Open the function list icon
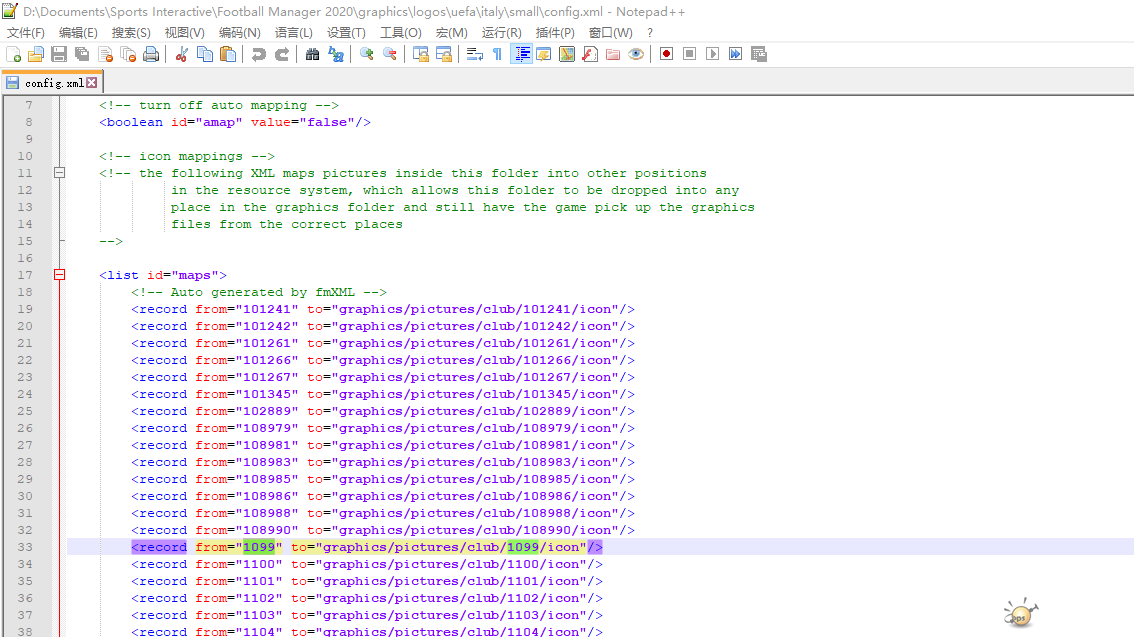 [x=590, y=54]
